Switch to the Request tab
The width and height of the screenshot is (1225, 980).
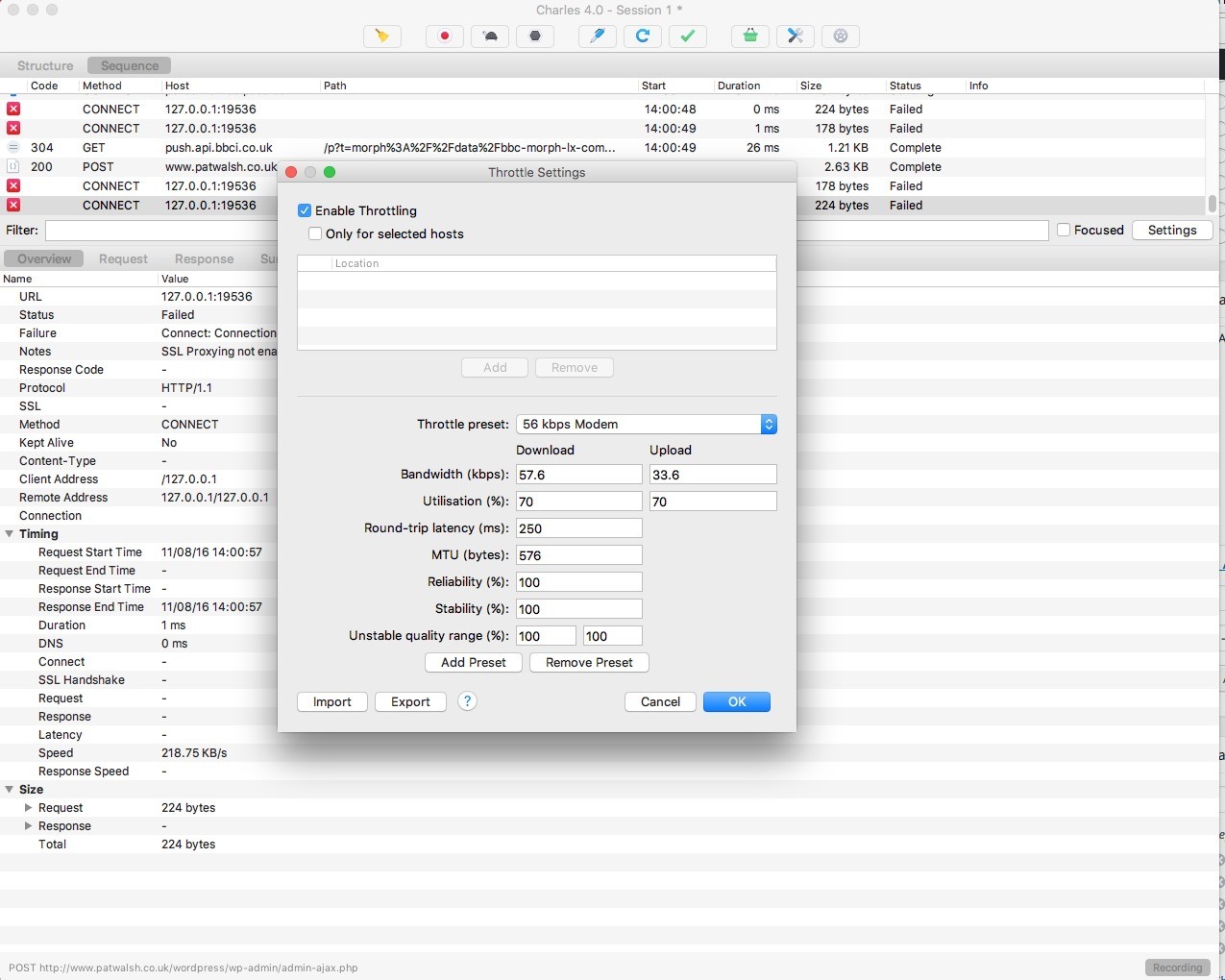123,258
